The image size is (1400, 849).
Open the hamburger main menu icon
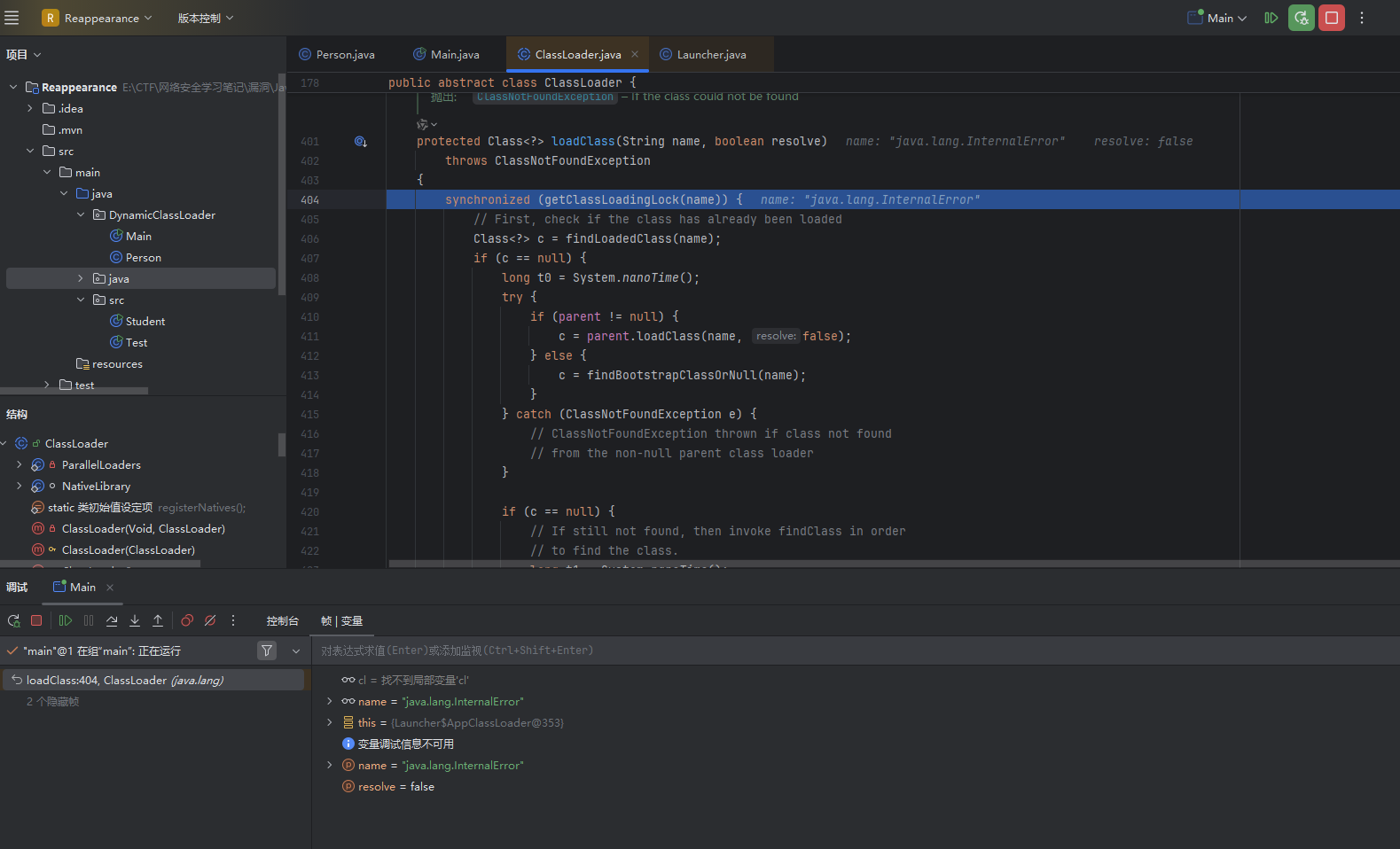coord(12,18)
